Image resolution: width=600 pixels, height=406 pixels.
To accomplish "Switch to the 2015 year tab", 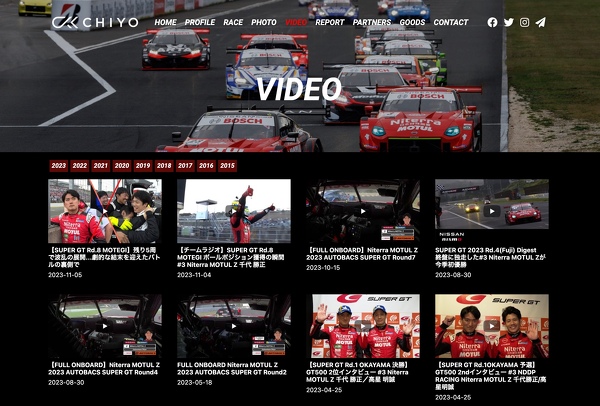I will point(227,166).
